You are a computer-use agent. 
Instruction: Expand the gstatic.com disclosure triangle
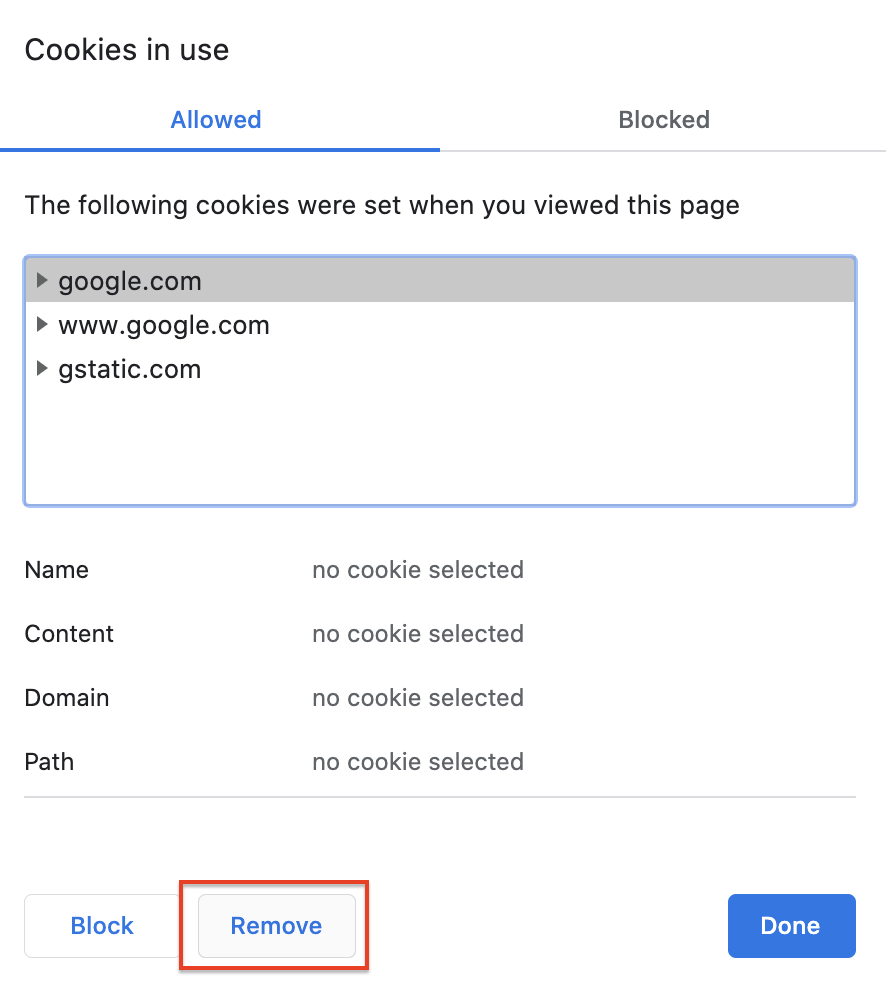42,369
